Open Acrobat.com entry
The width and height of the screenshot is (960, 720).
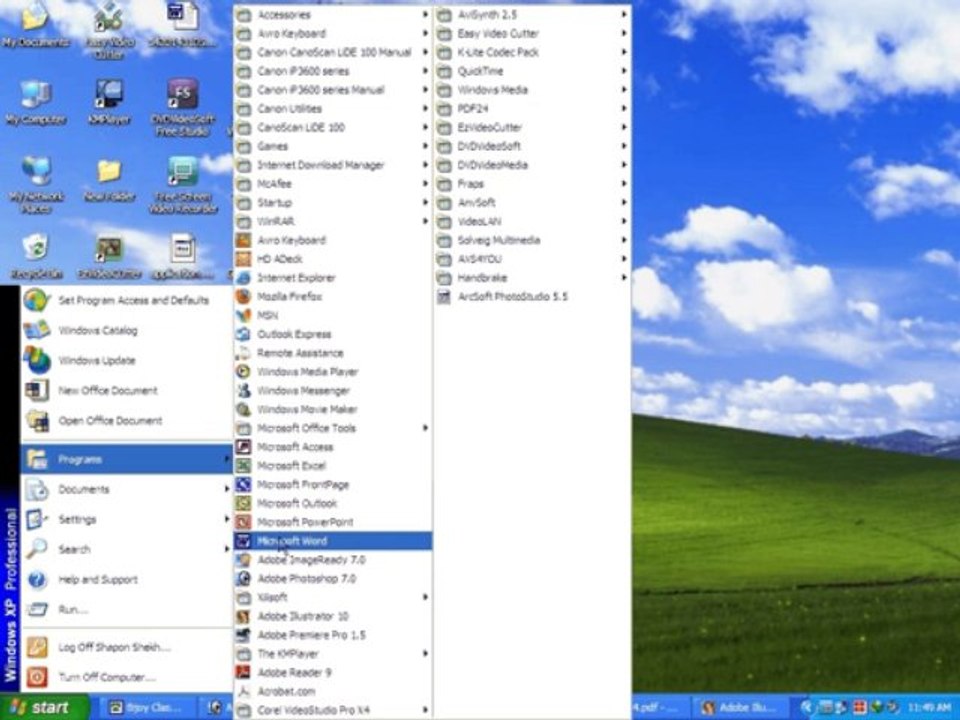point(333,691)
